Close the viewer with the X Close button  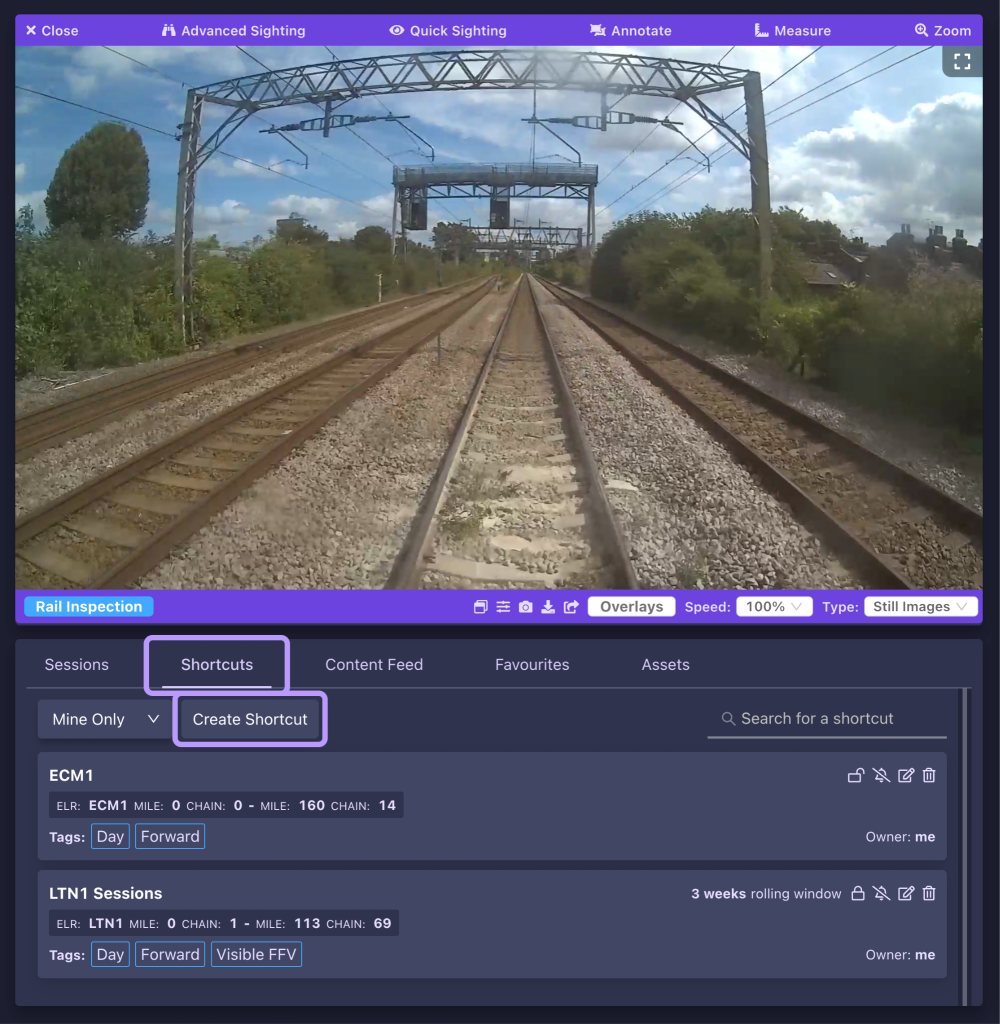52,31
